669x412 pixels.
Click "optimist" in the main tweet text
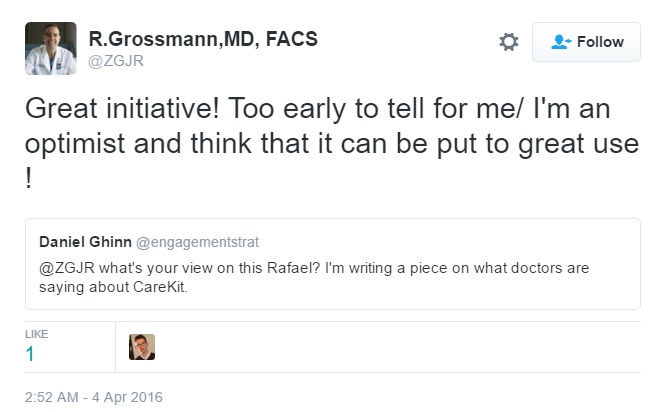tap(74, 145)
